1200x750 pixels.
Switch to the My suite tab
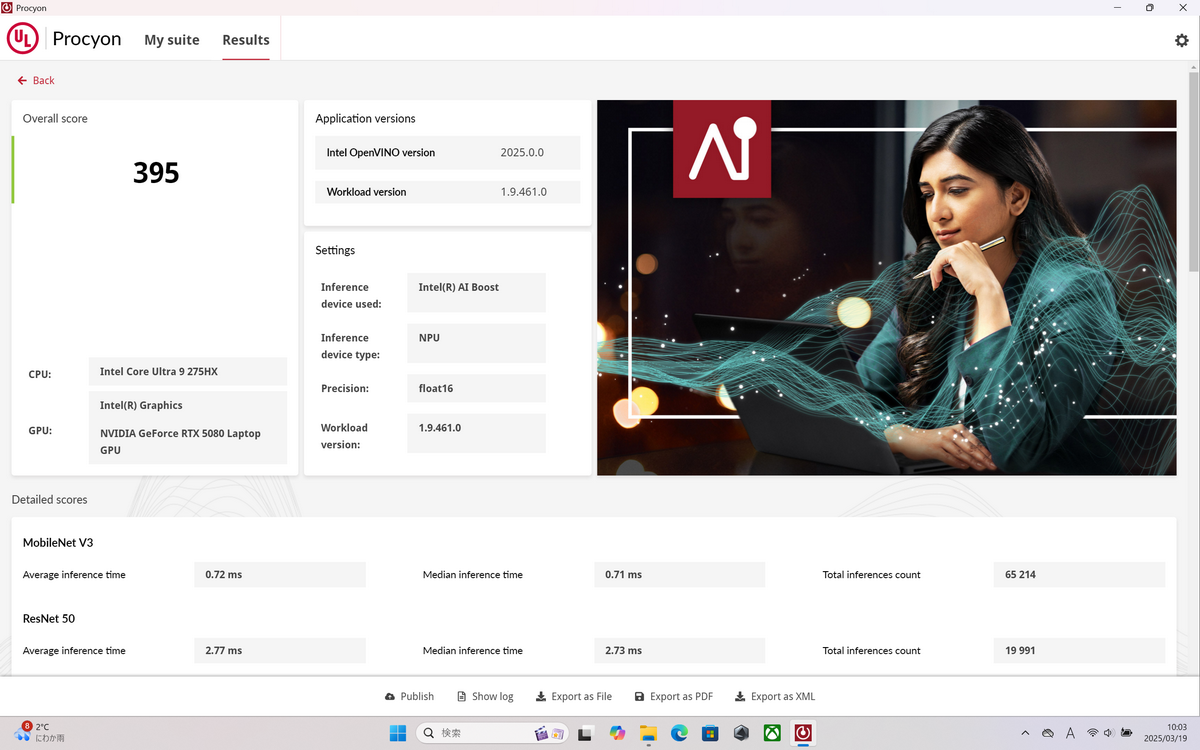coord(172,40)
